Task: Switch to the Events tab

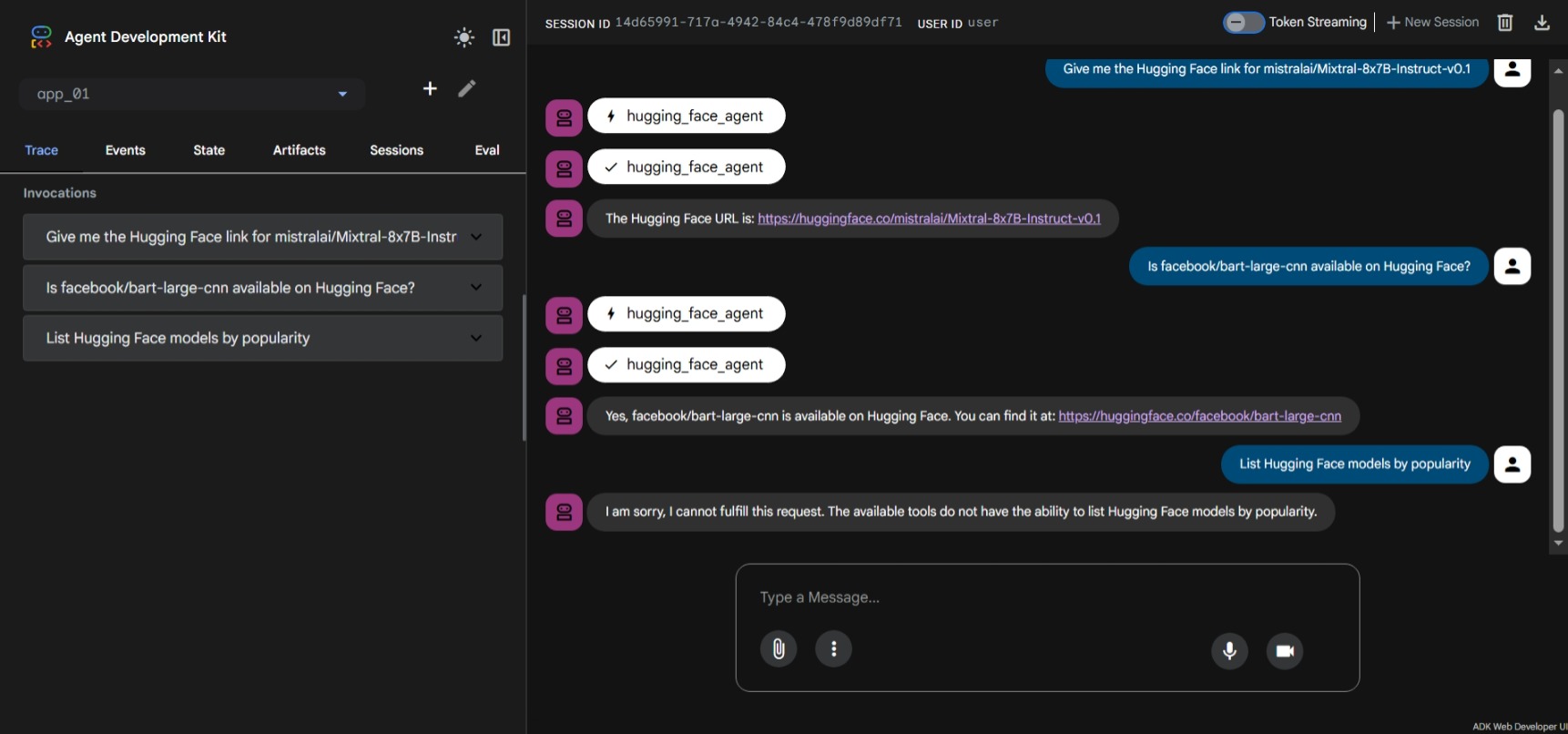Action: [125, 150]
